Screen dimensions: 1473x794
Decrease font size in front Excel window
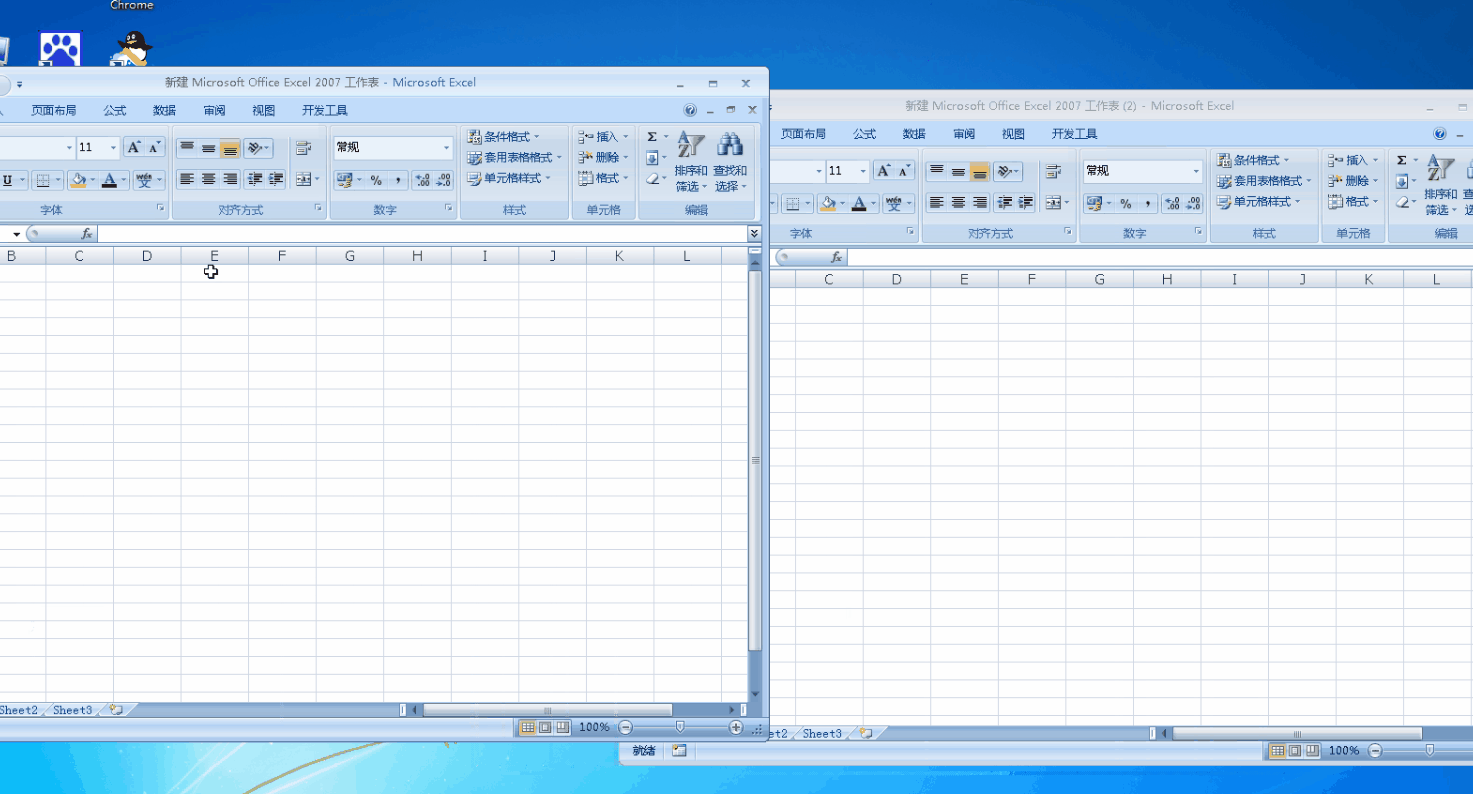pyautogui.click(x=155, y=148)
